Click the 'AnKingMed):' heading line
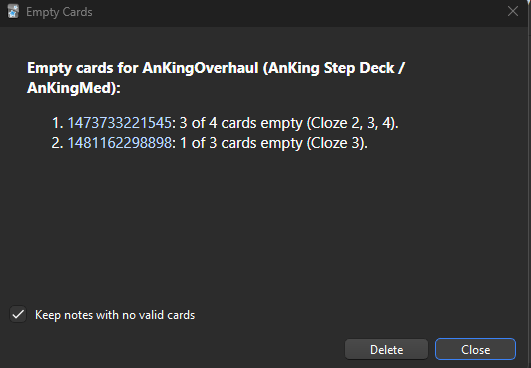531x368 pixels. pos(74,88)
